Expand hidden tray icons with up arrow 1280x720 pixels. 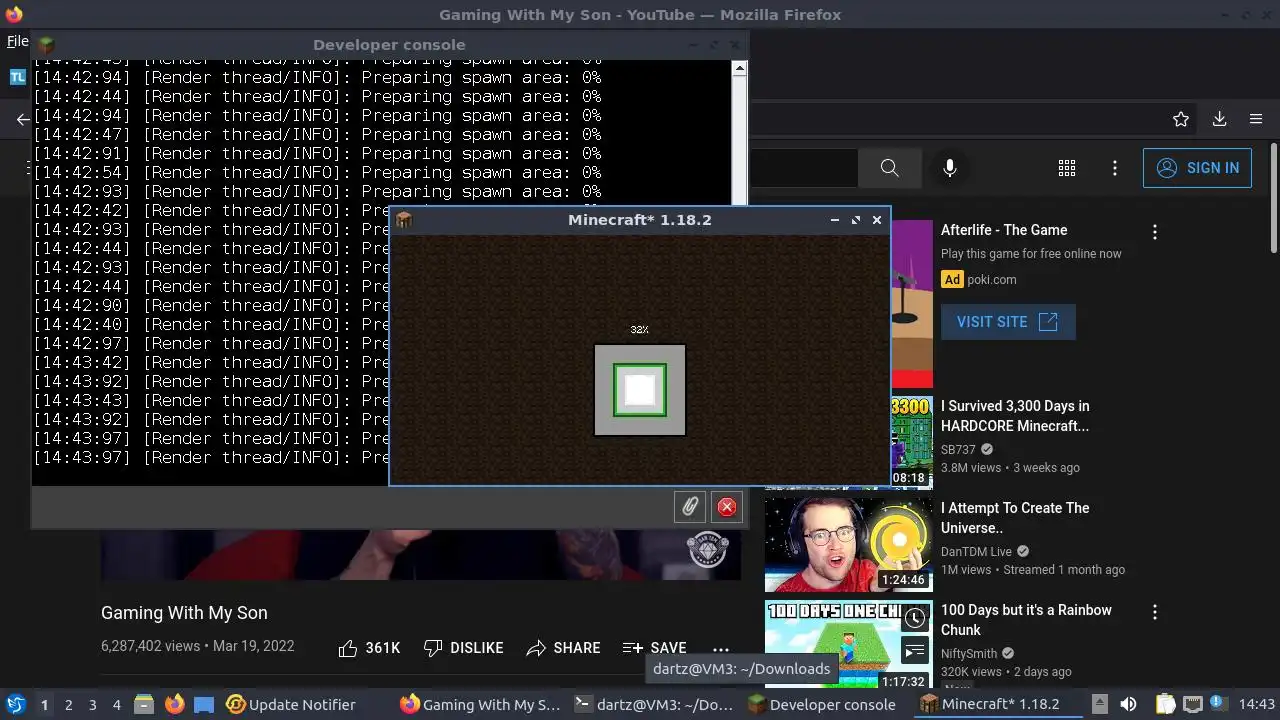[x=1099, y=704]
